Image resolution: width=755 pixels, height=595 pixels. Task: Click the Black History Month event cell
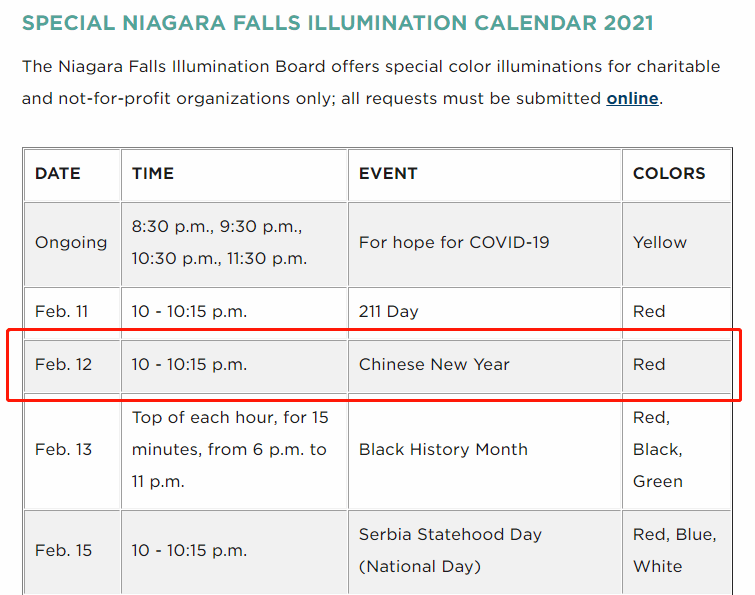443,450
